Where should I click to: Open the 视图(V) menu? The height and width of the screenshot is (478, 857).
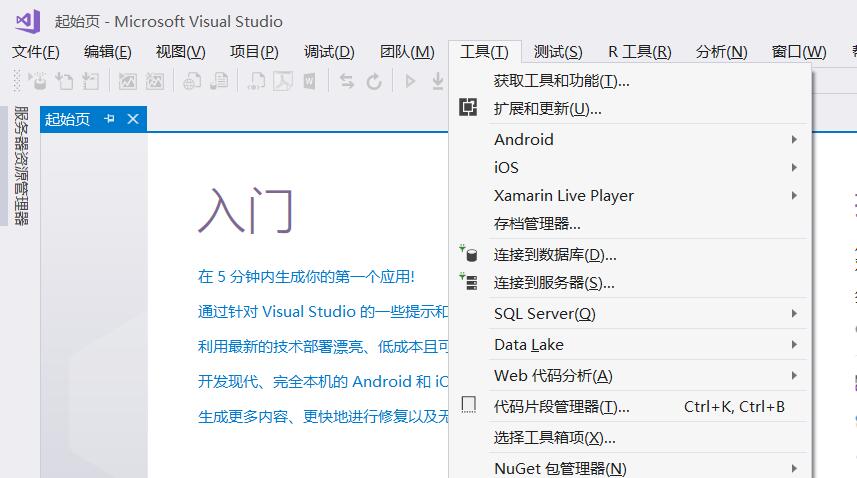180,52
